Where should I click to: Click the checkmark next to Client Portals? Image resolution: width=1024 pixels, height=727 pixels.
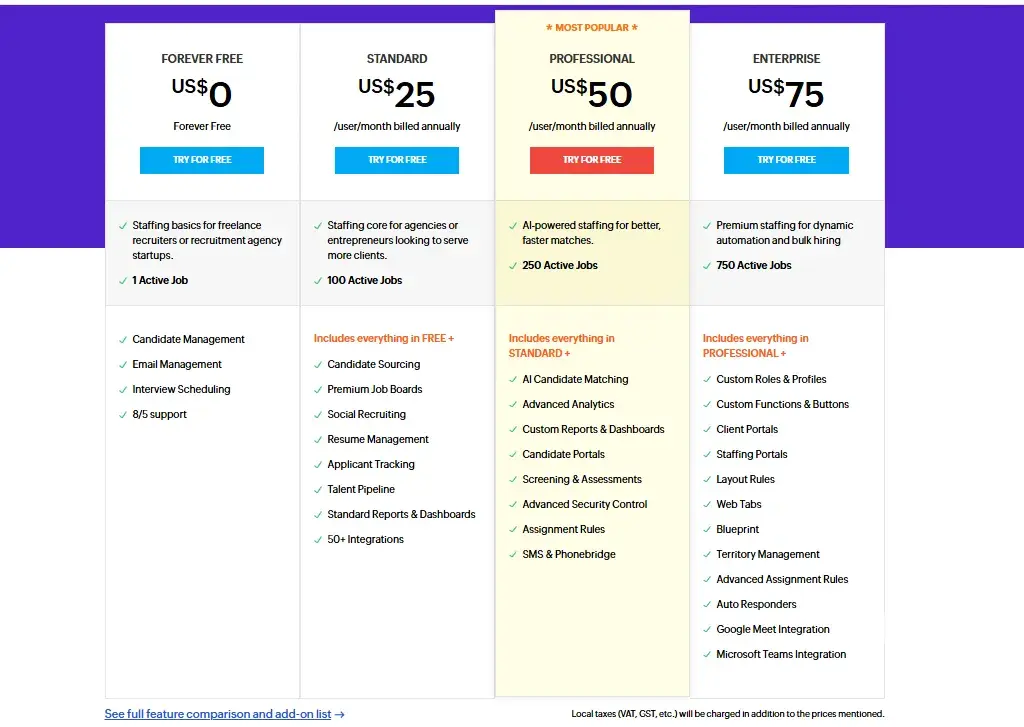click(x=707, y=430)
